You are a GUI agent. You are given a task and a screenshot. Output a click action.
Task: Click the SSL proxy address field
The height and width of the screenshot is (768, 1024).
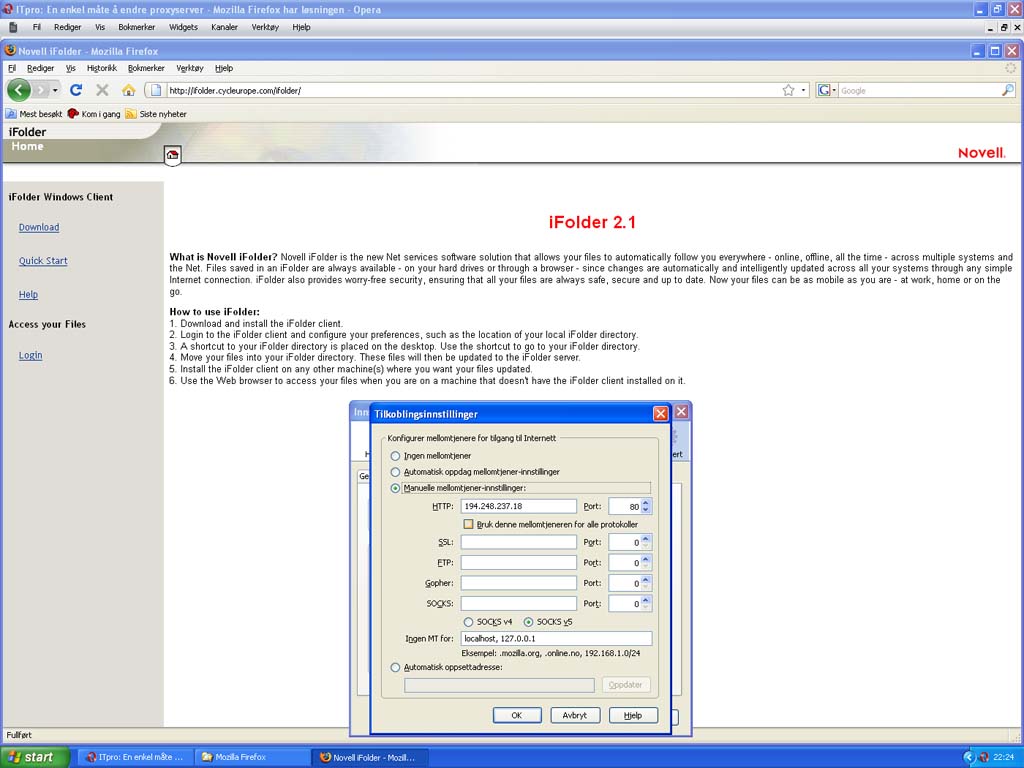tap(519, 542)
